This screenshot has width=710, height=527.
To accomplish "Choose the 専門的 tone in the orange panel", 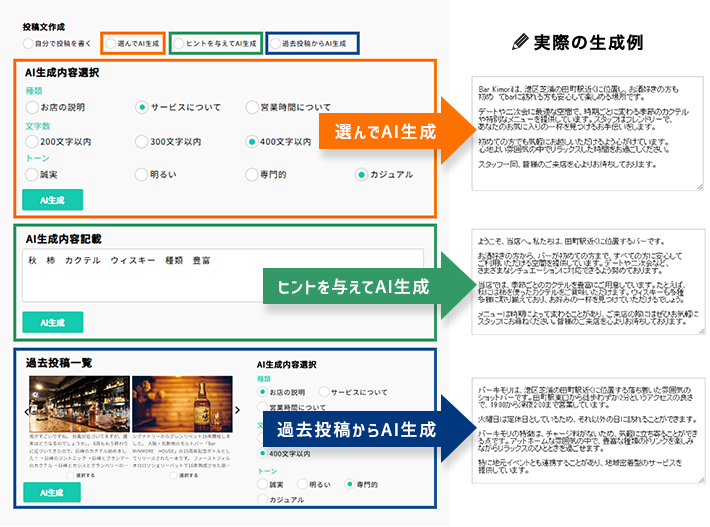I will coord(252,174).
